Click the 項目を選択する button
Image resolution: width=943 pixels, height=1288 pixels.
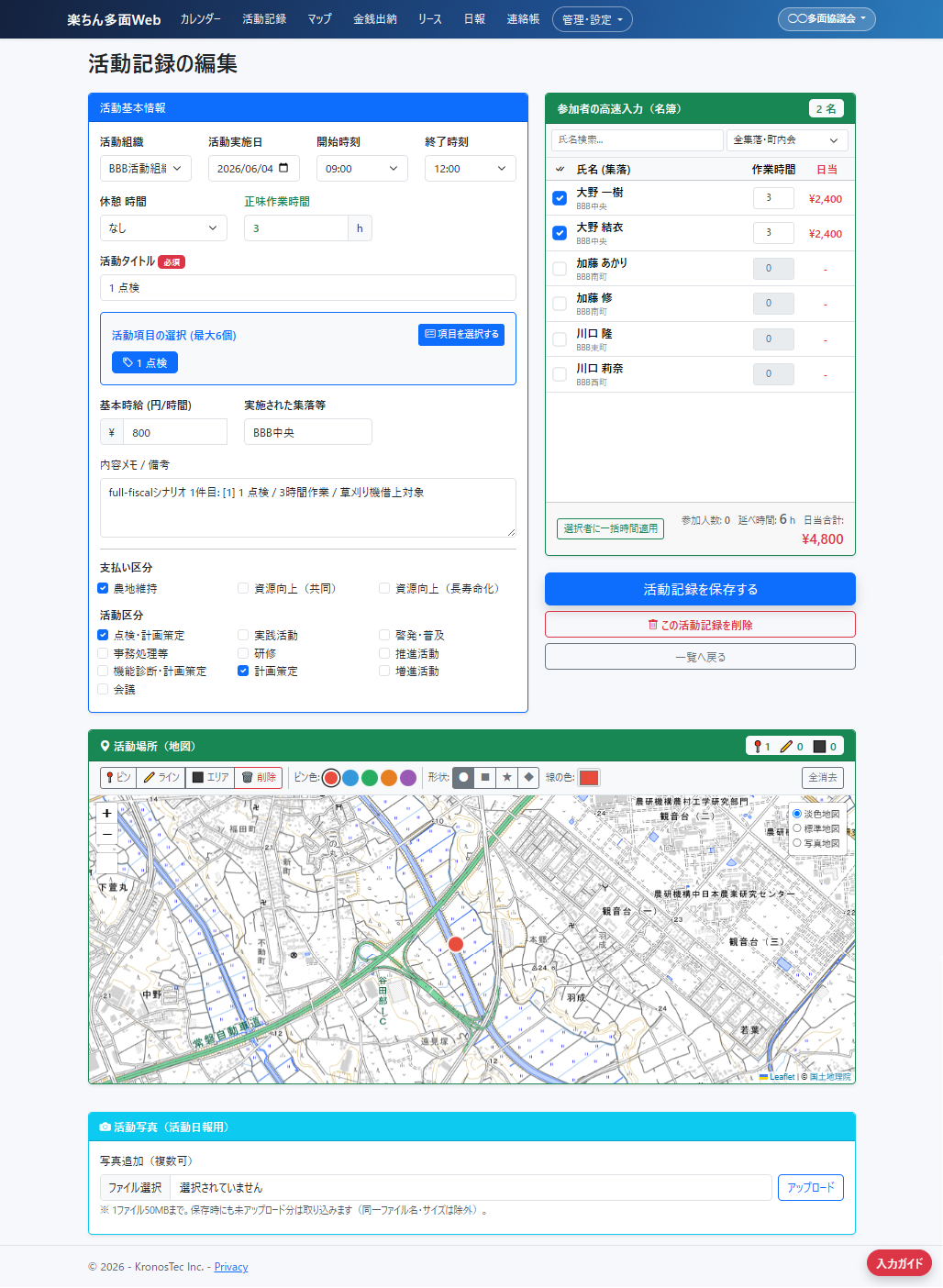pyautogui.click(x=461, y=334)
